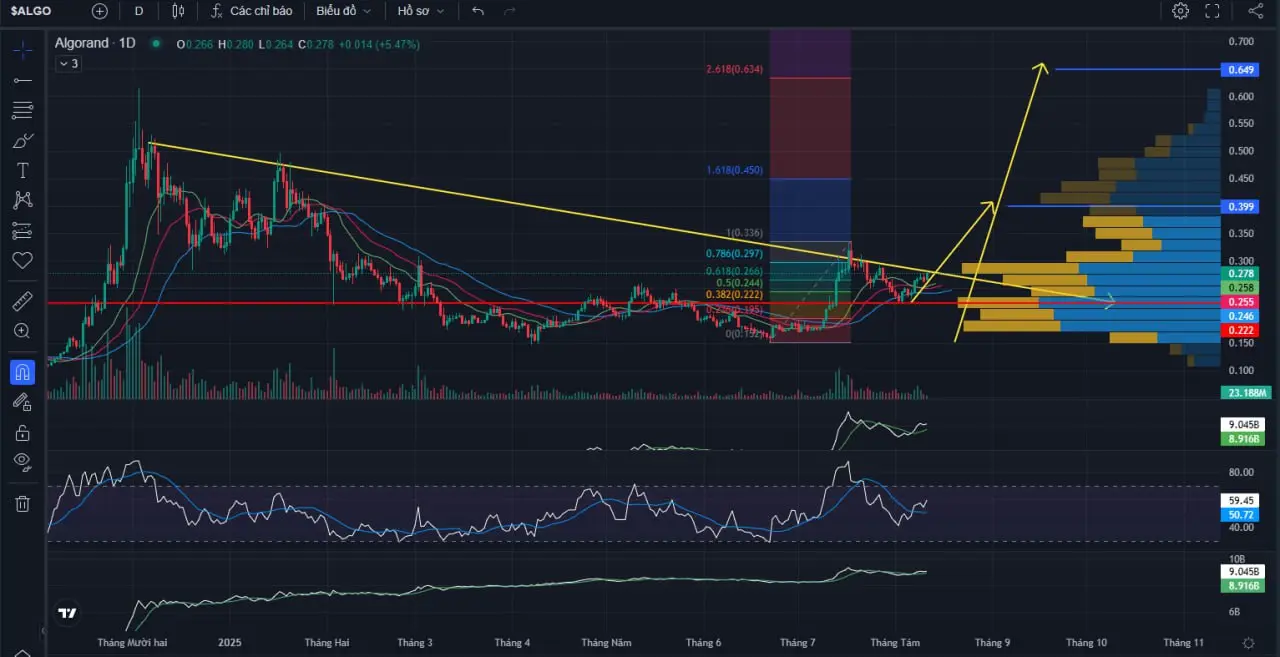This screenshot has height=657, width=1280.
Task: Click the 1.618(0.450) Fibonacci level label
Action: (734, 170)
